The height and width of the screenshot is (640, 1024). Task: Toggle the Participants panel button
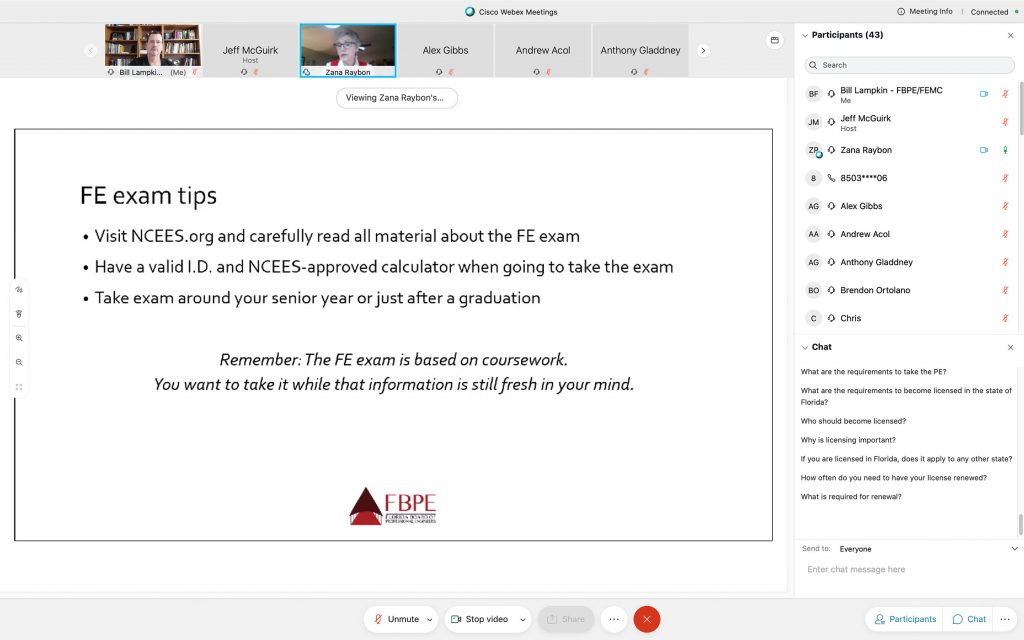905,619
